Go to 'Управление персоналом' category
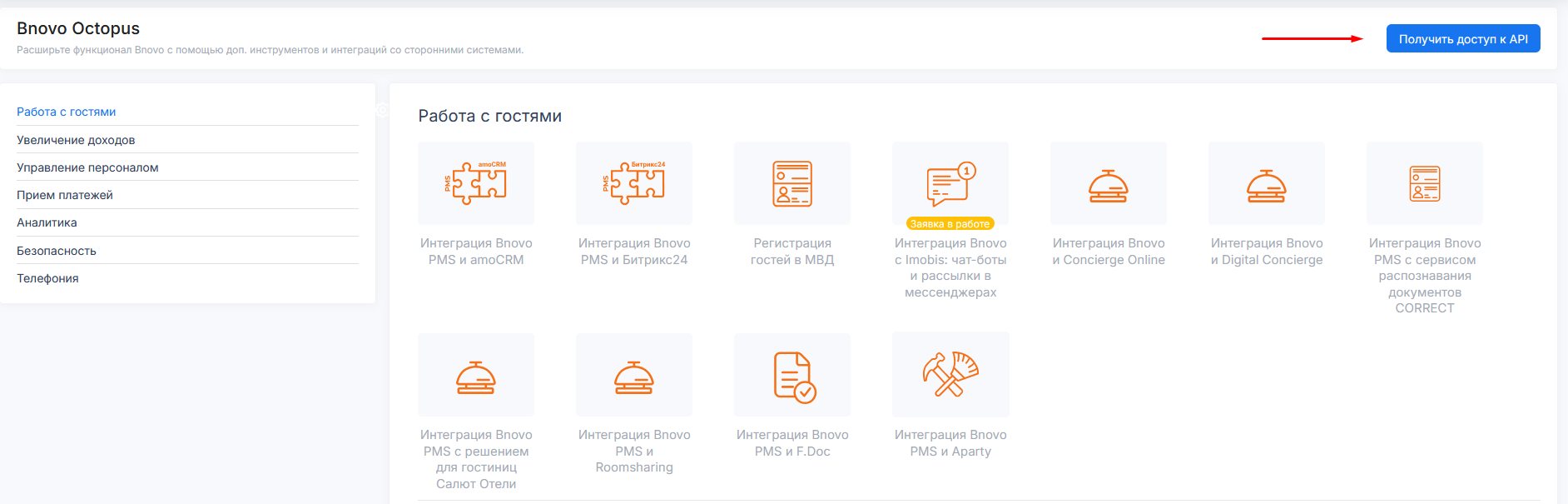Screen dimensions: 1568x504 coord(87,167)
